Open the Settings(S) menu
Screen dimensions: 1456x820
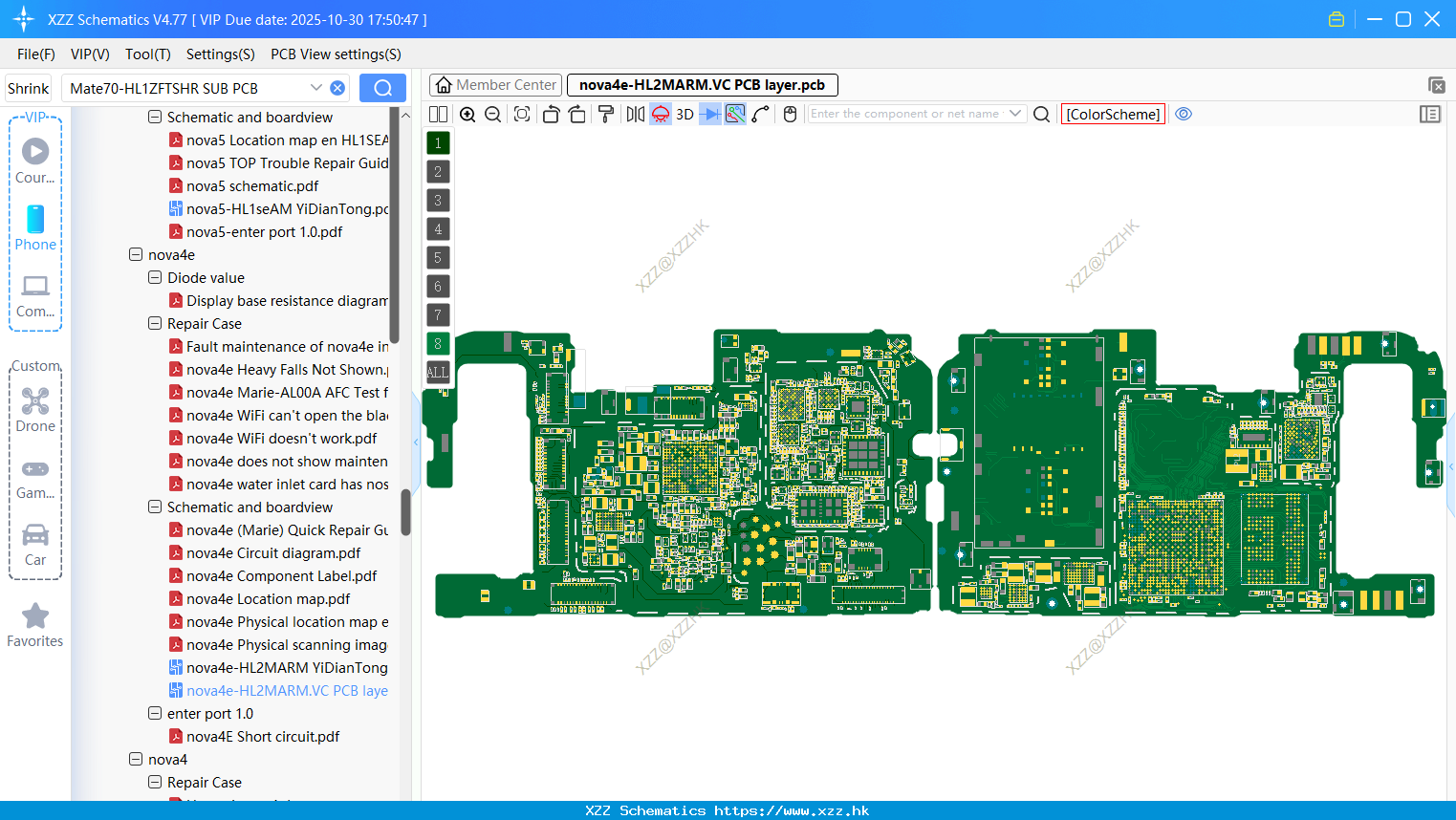[x=221, y=54]
